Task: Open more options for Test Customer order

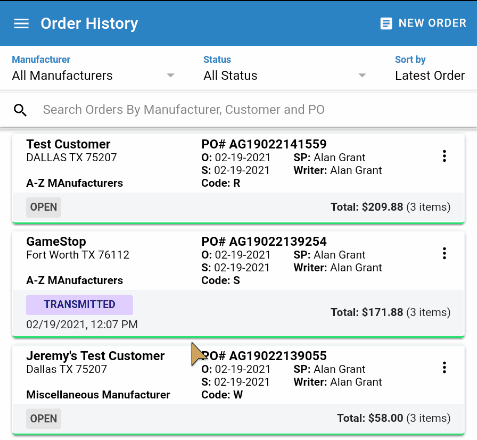Action: [444, 156]
